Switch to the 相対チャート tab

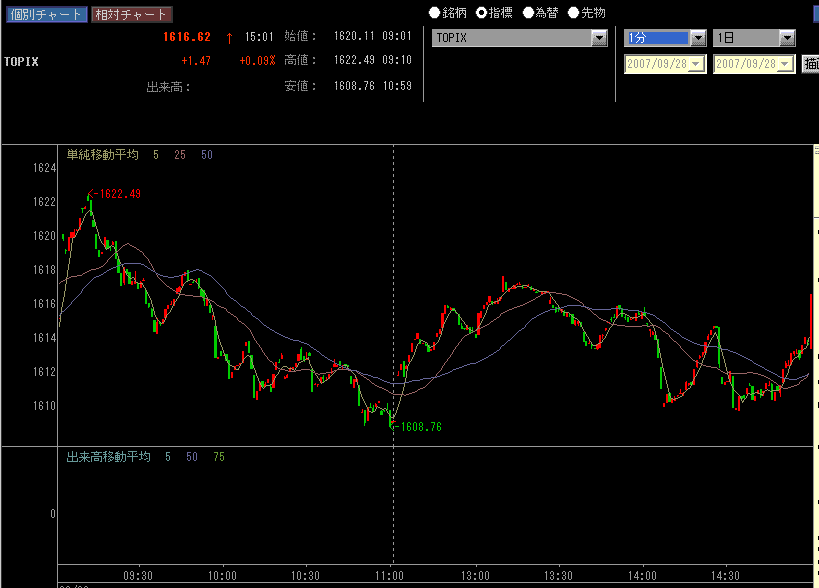130,15
